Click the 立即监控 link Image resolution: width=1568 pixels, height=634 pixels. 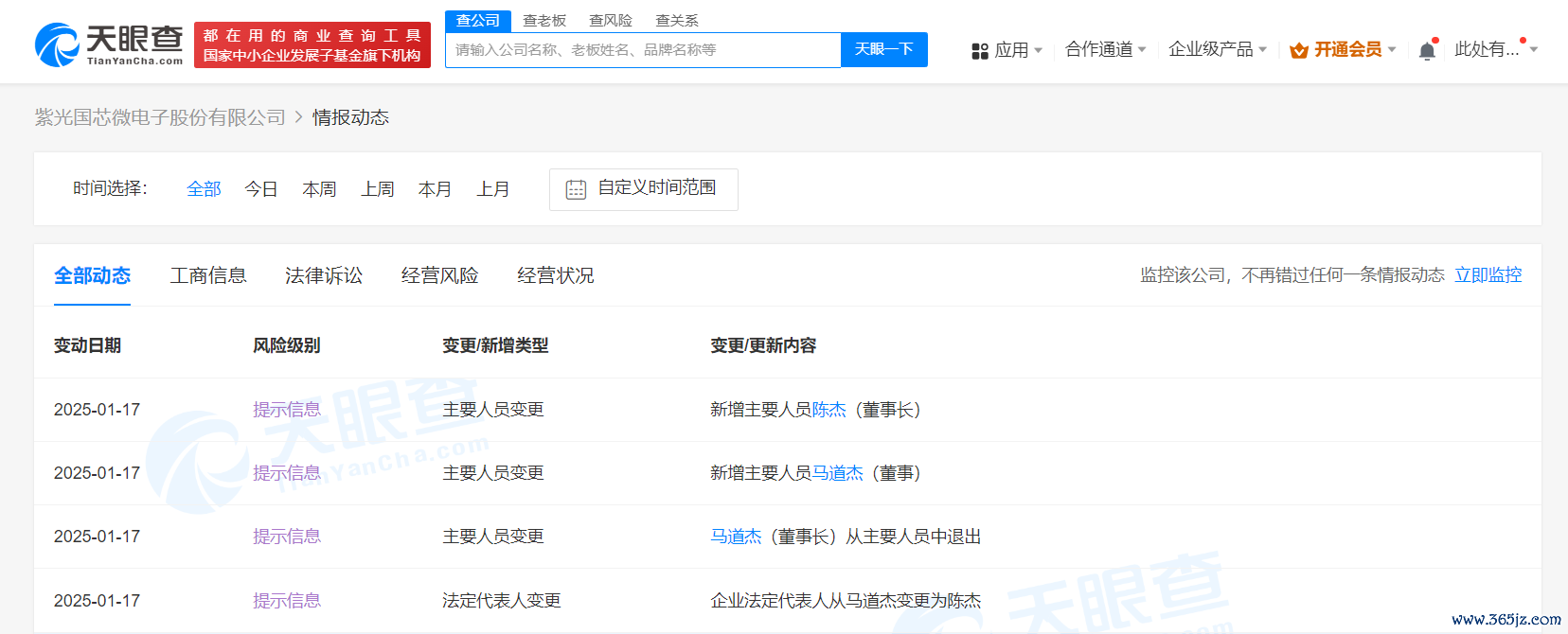coord(1488,275)
